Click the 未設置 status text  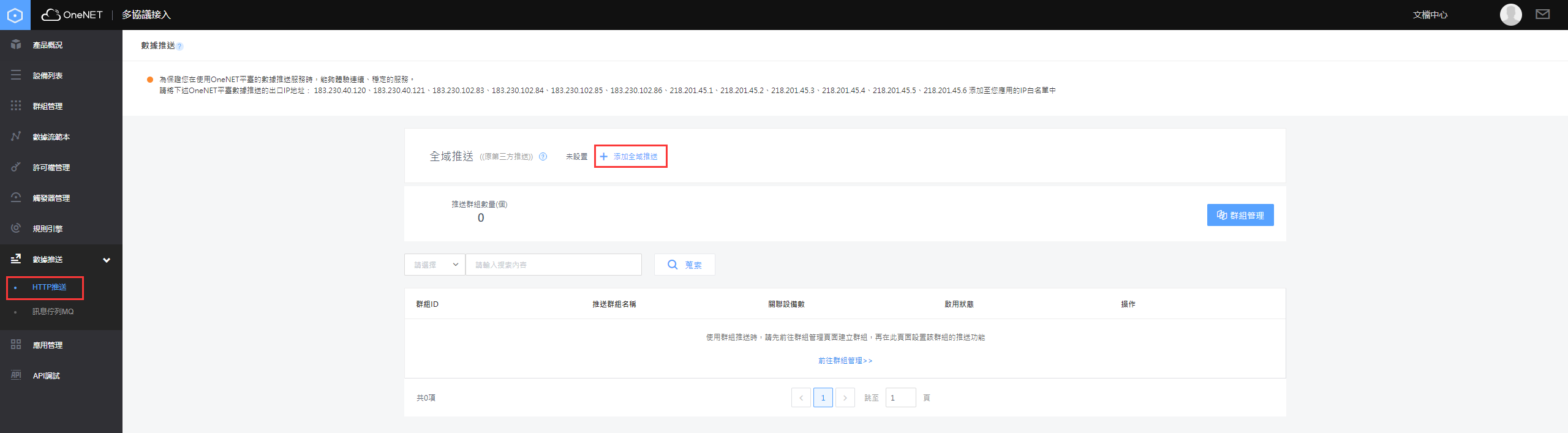coord(576,157)
